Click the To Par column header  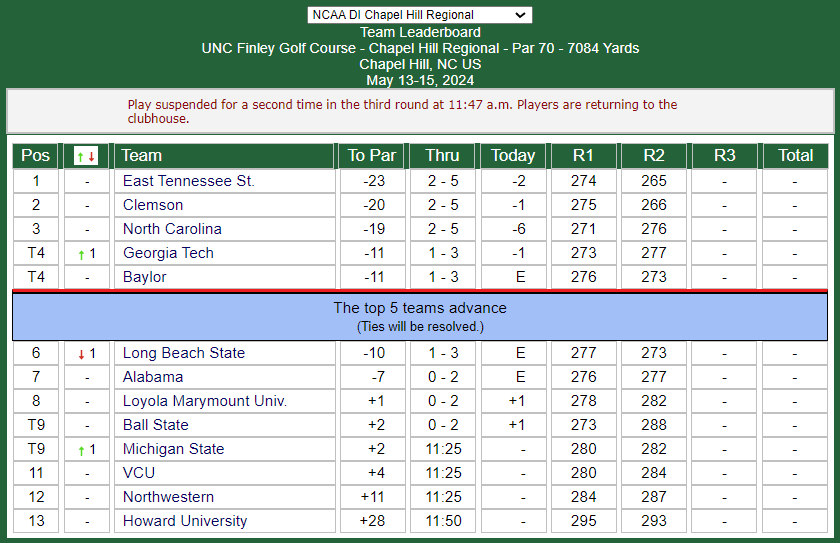click(x=372, y=156)
